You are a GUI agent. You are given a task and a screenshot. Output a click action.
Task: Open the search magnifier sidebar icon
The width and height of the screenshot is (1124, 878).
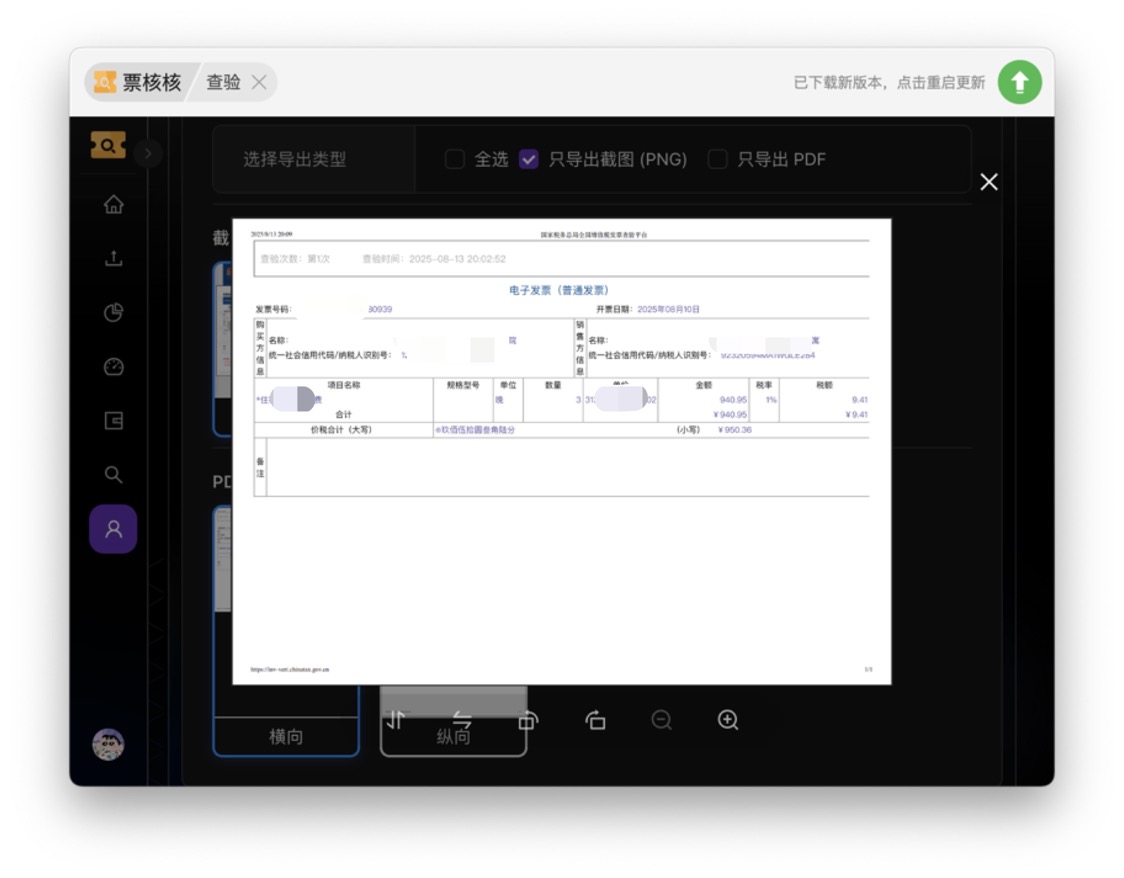tap(113, 474)
